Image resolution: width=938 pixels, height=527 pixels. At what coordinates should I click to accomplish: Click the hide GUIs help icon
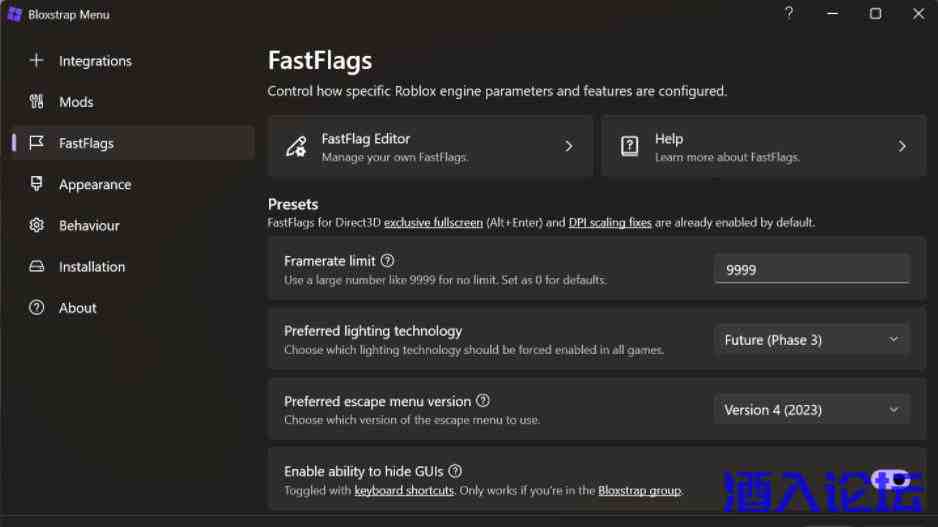click(x=455, y=471)
